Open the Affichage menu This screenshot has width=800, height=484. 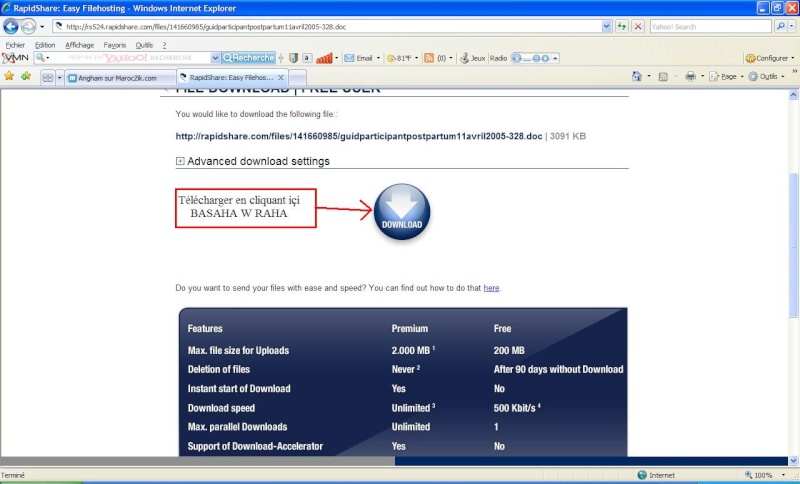tap(80, 45)
